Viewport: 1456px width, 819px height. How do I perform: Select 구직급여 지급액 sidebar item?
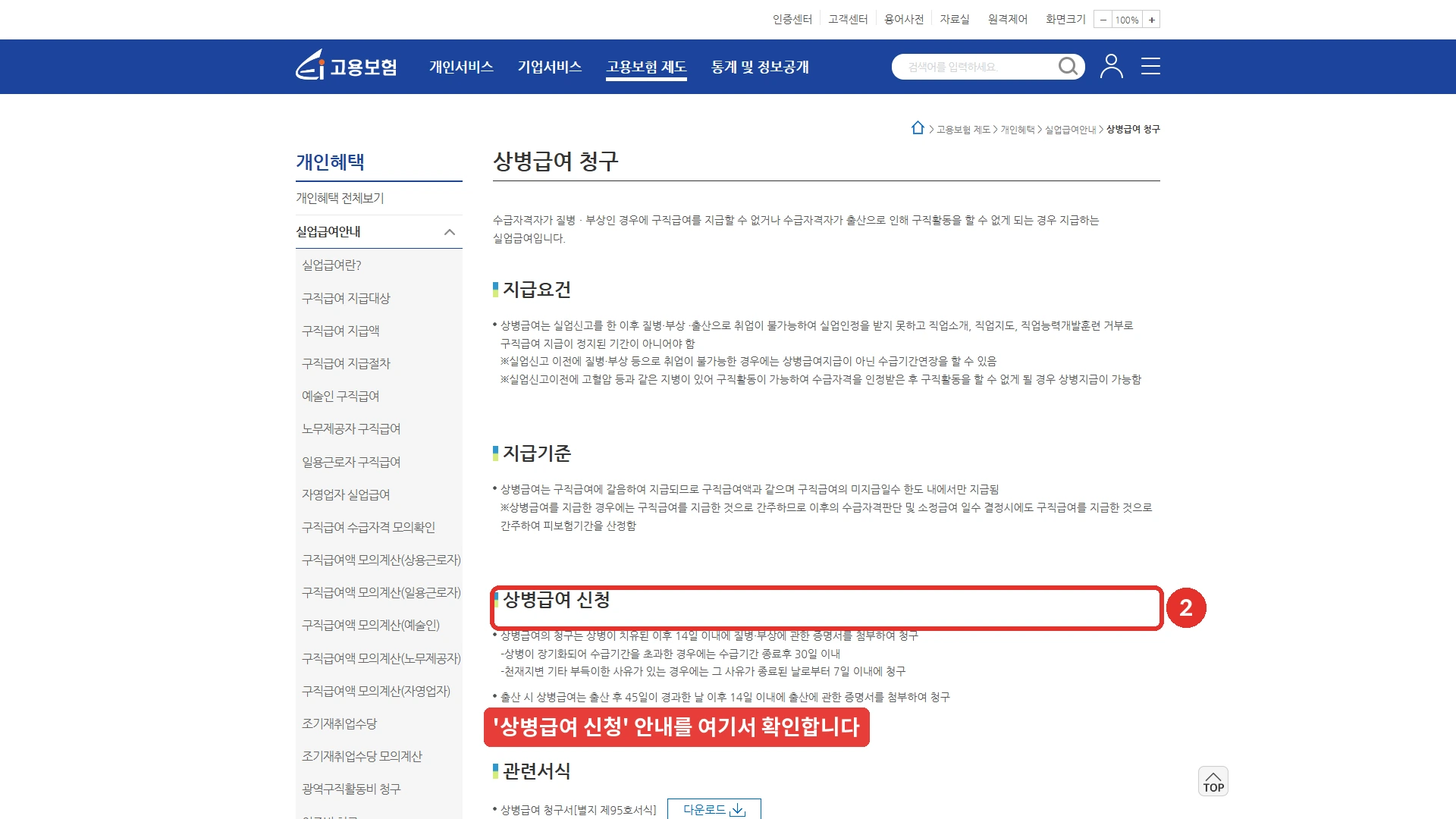point(340,331)
